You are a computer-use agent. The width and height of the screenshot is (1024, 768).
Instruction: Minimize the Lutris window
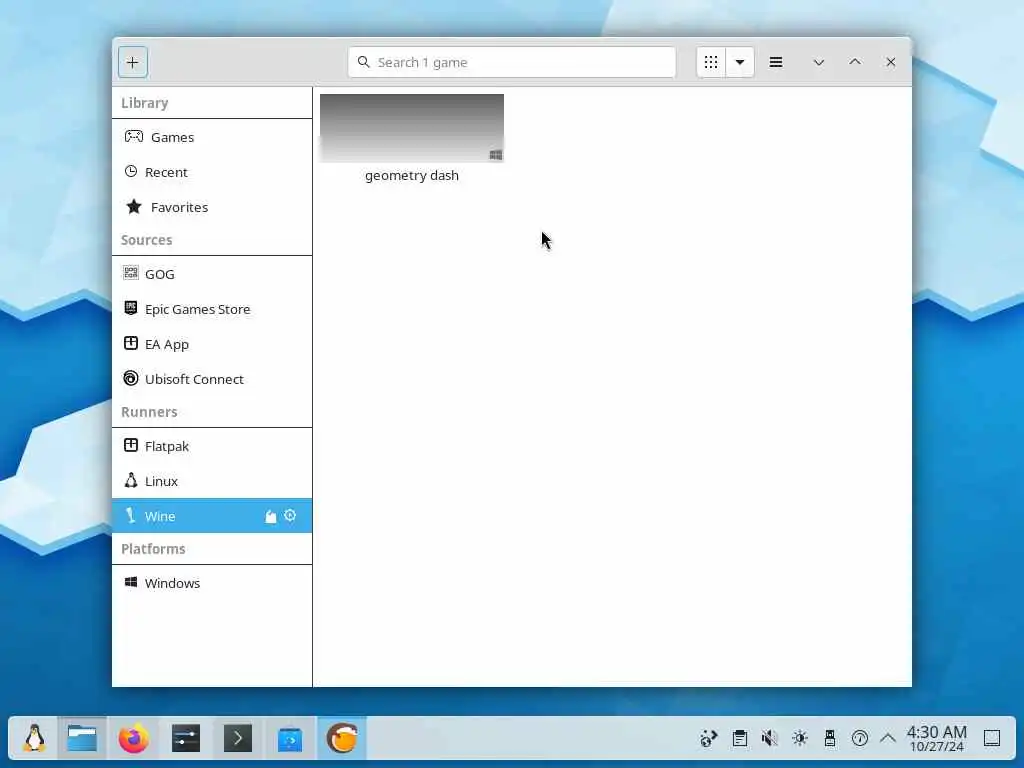pos(818,63)
